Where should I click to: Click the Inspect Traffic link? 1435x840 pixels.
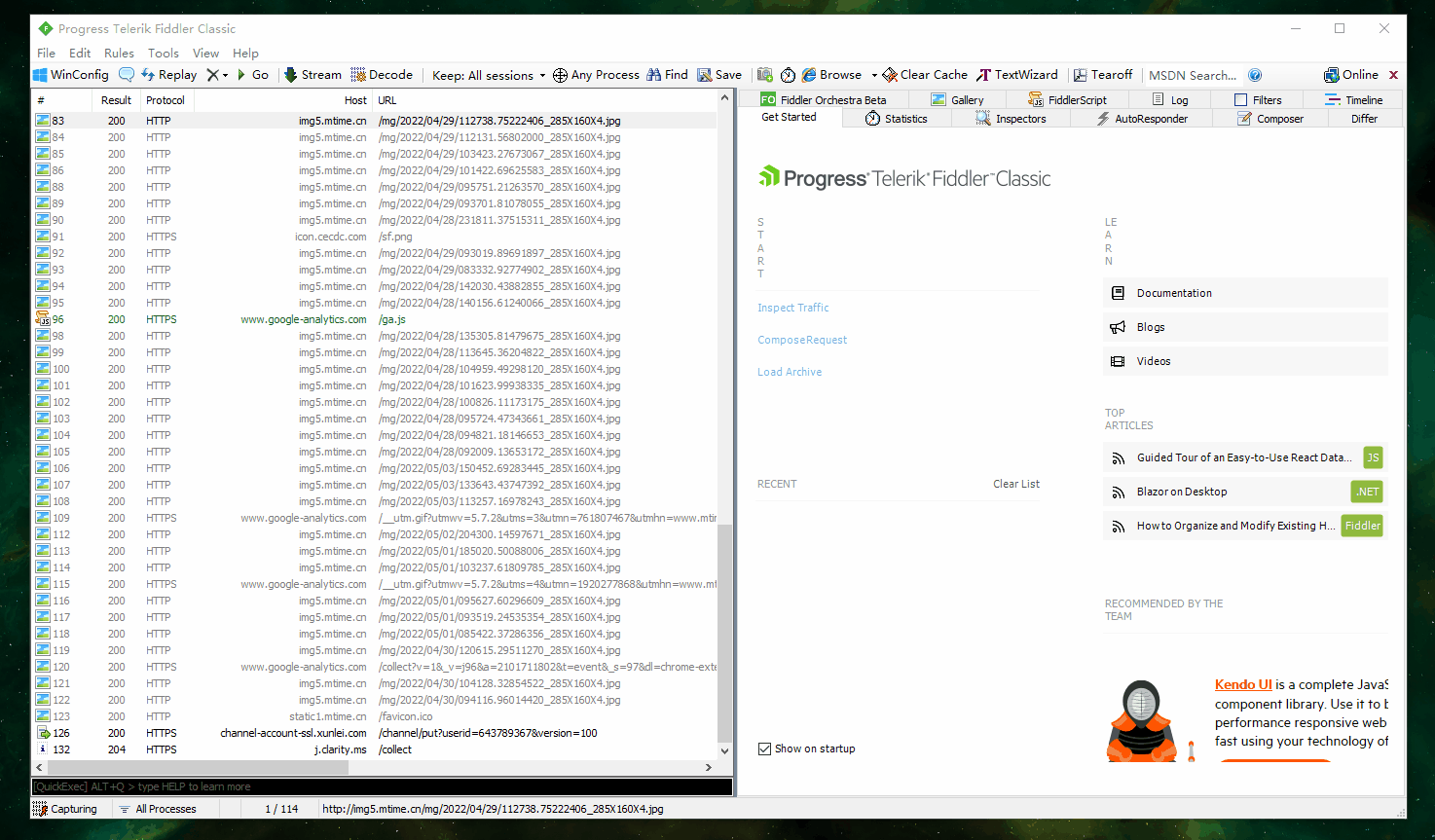(x=793, y=308)
